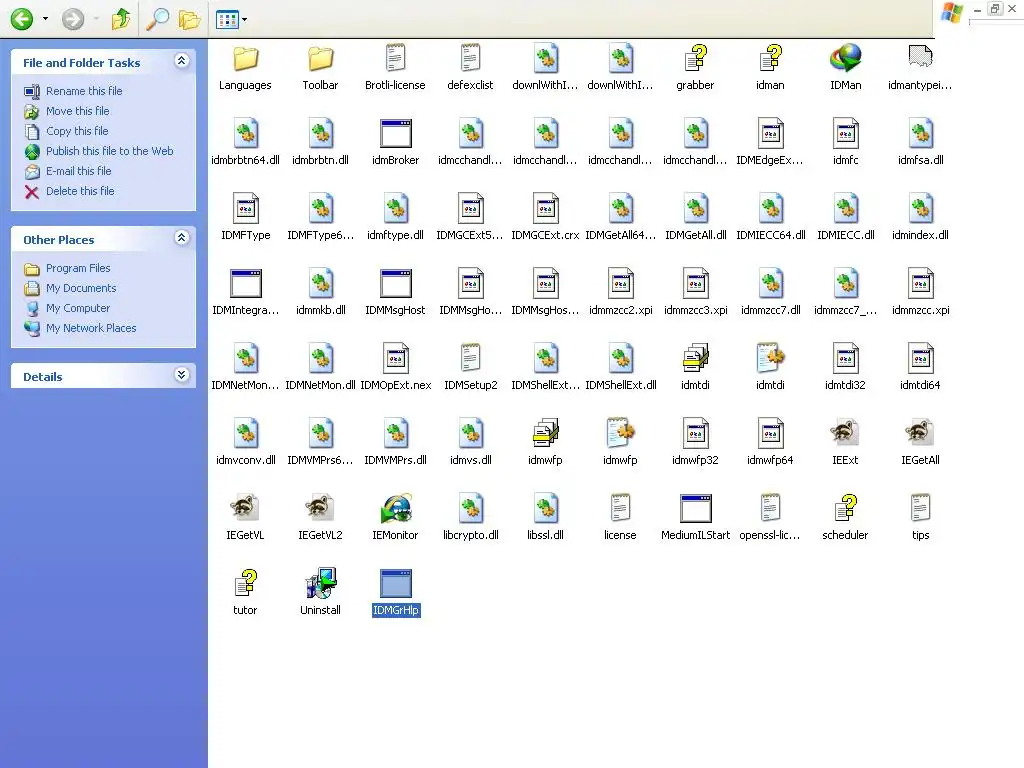Screen dimensions: 1024x768
Task: Select the IEGetVL2 file
Action: tap(321, 518)
